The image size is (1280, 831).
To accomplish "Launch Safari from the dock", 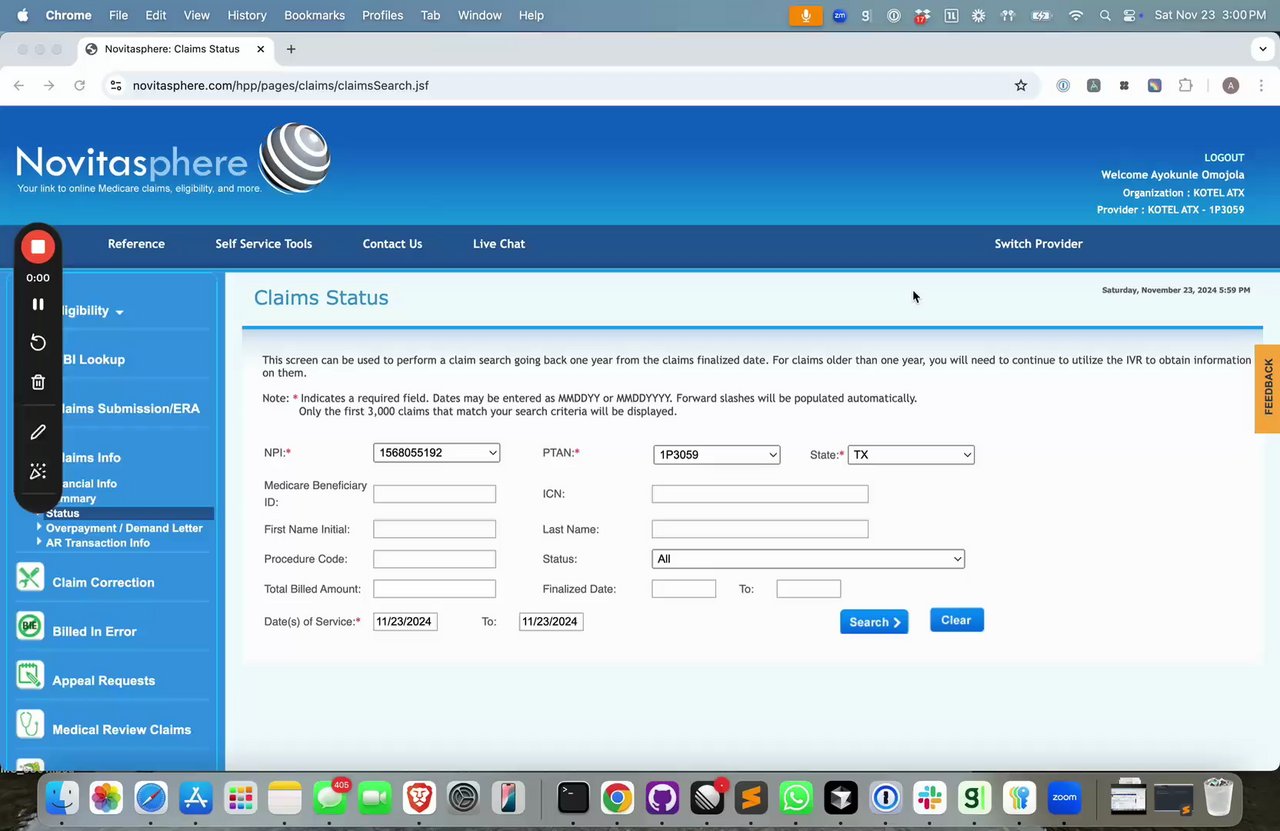I will [151, 797].
